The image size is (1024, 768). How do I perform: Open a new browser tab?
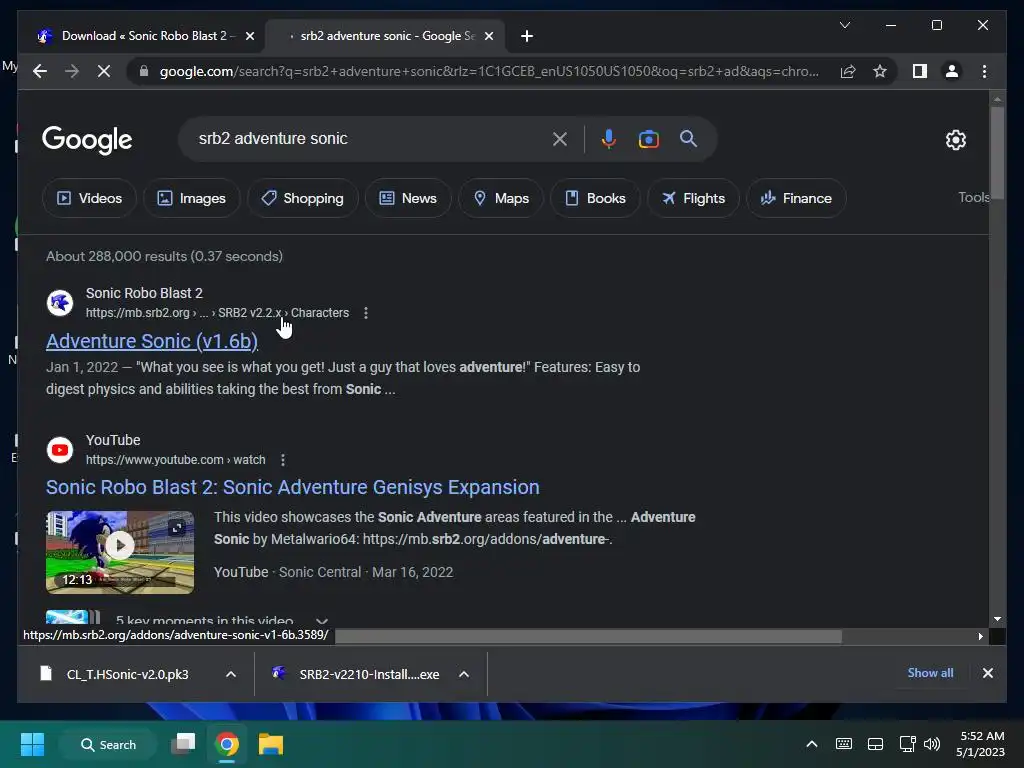point(527,36)
